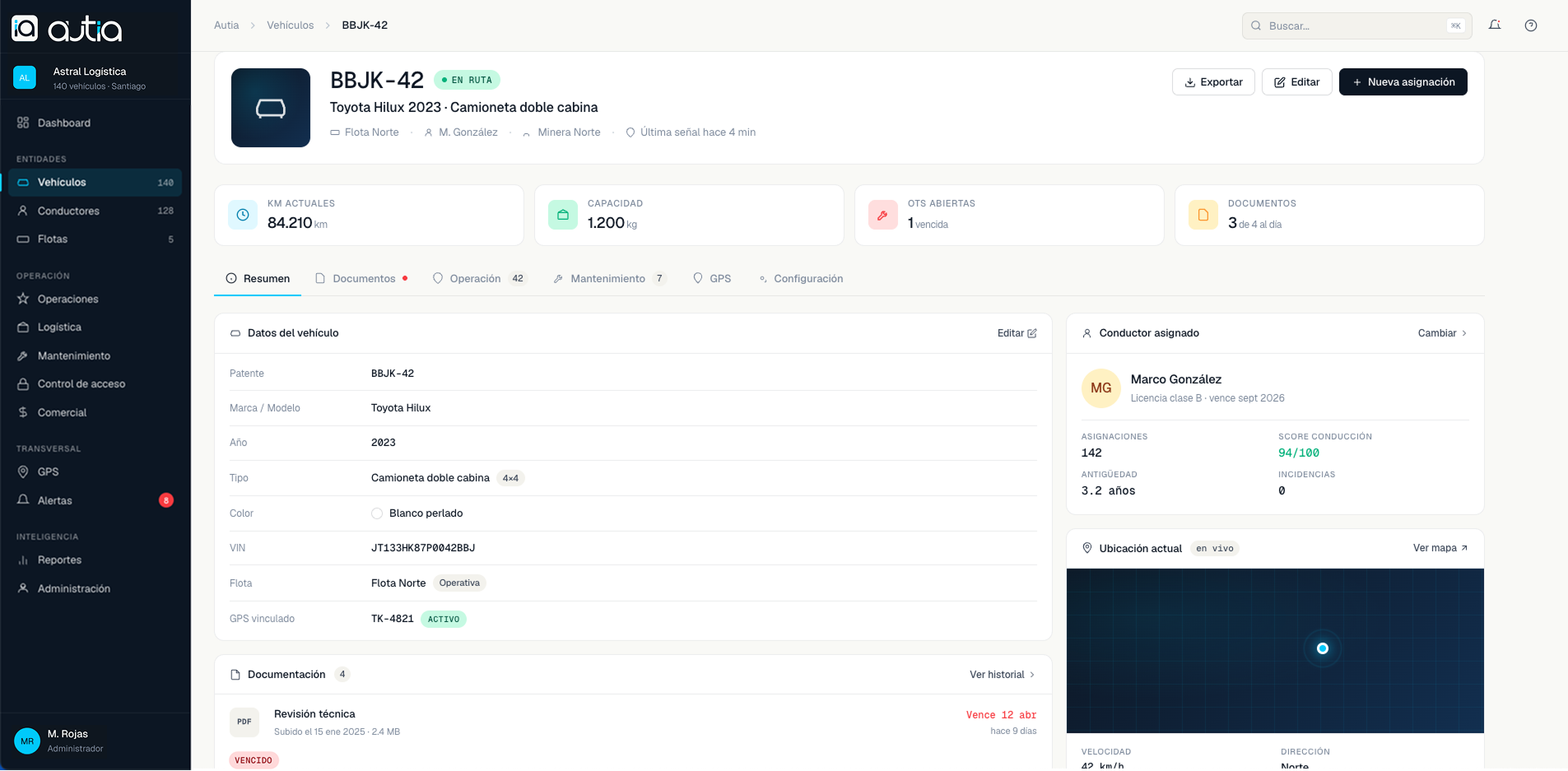Click the KM actuales clock icon
The height and width of the screenshot is (771, 1568).
pos(243,215)
